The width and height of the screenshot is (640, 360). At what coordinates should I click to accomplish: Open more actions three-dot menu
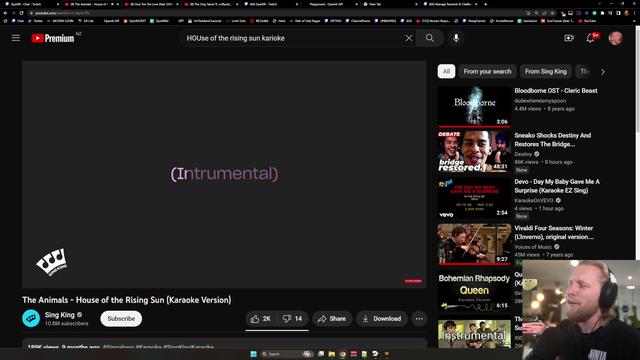(419, 319)
